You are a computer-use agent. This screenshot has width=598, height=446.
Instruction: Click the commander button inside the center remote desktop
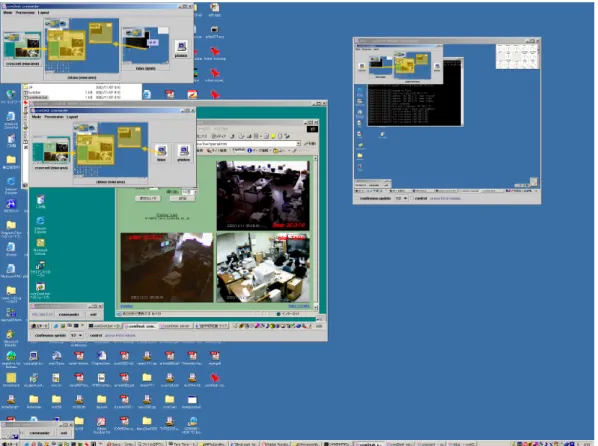pyautogui.click(x=69, y=314)
